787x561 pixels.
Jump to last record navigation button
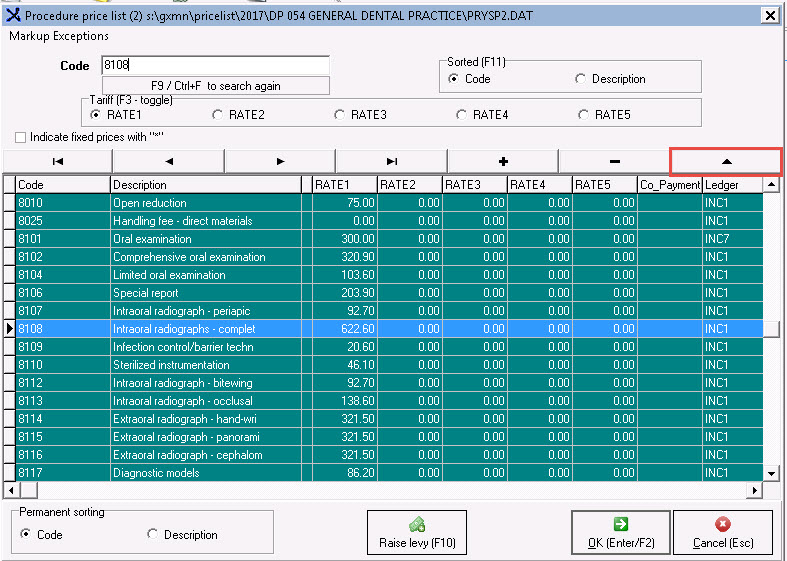(391, 161)
